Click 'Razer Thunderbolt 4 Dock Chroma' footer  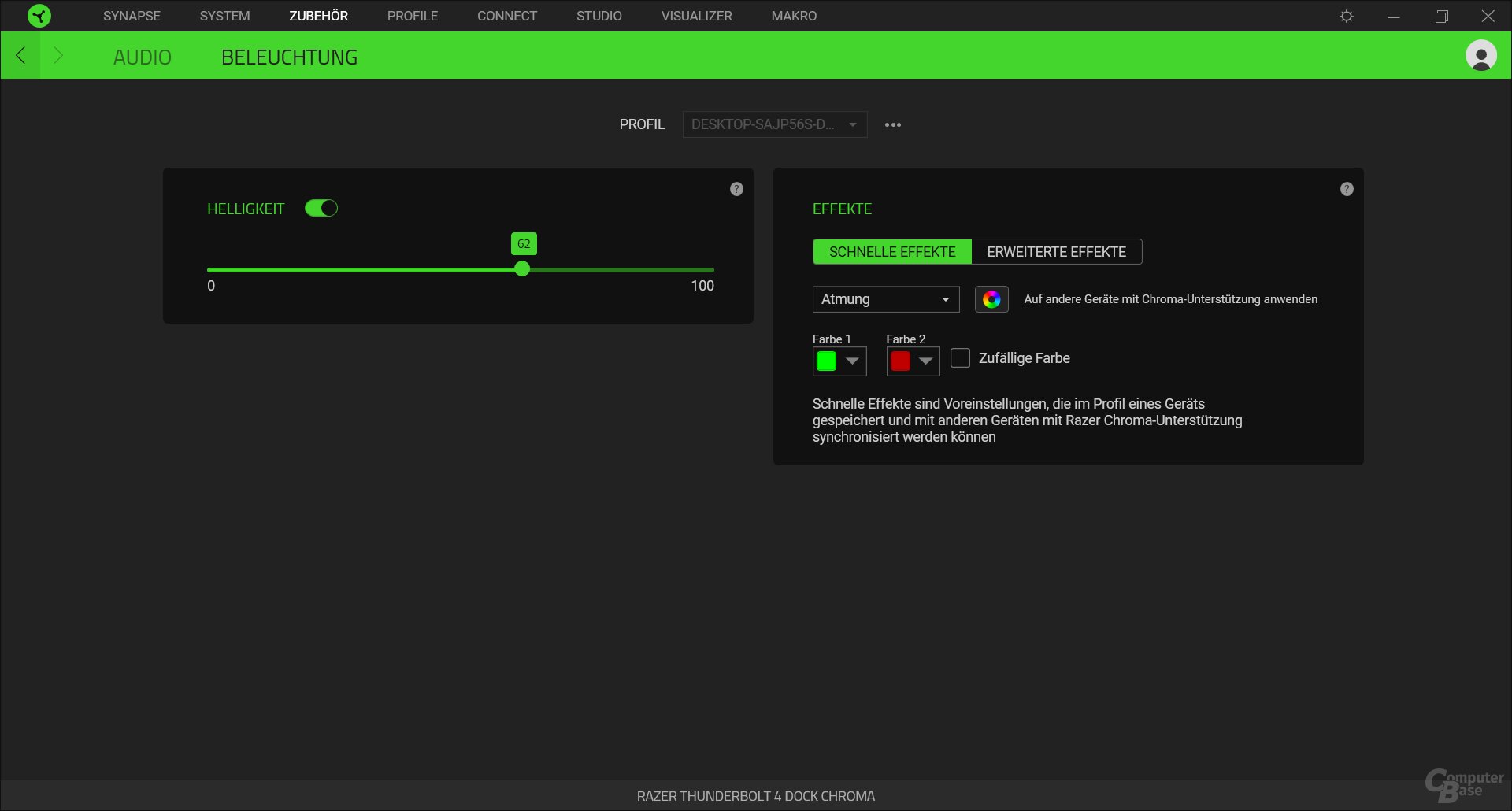tap(756, 796)
